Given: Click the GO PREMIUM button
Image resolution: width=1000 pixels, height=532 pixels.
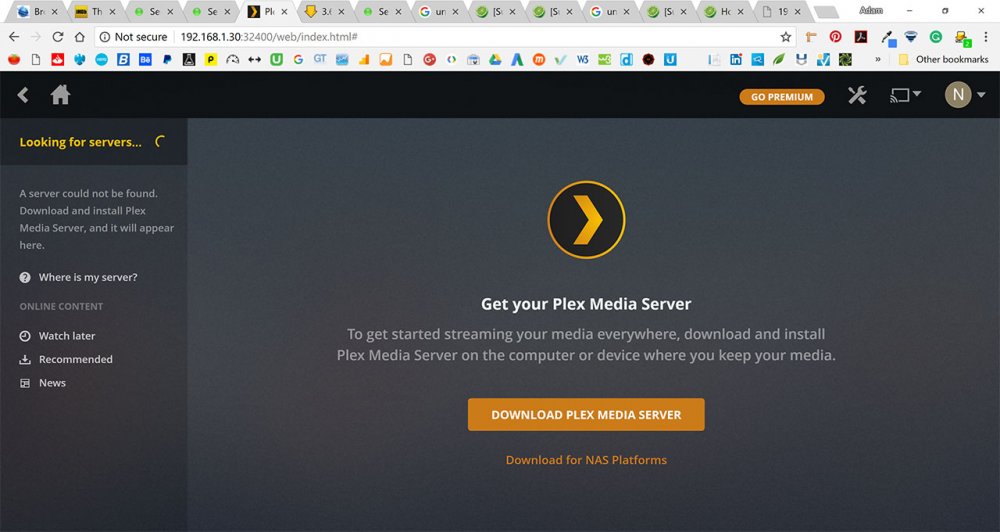Looking at the screenshot, I should click(x=782, y=97).
